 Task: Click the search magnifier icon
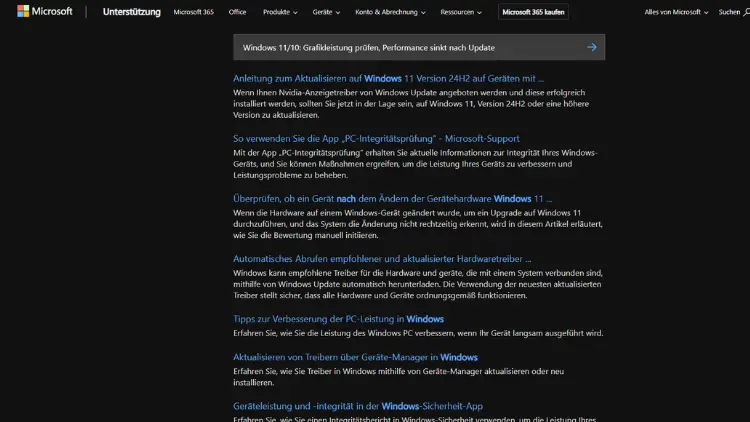[x=747, y=12]
